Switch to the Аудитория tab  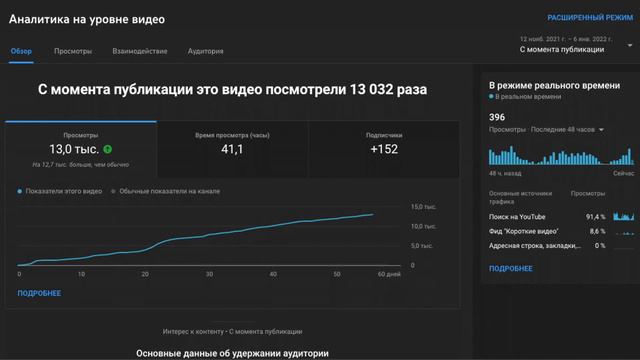coord(205,51)
